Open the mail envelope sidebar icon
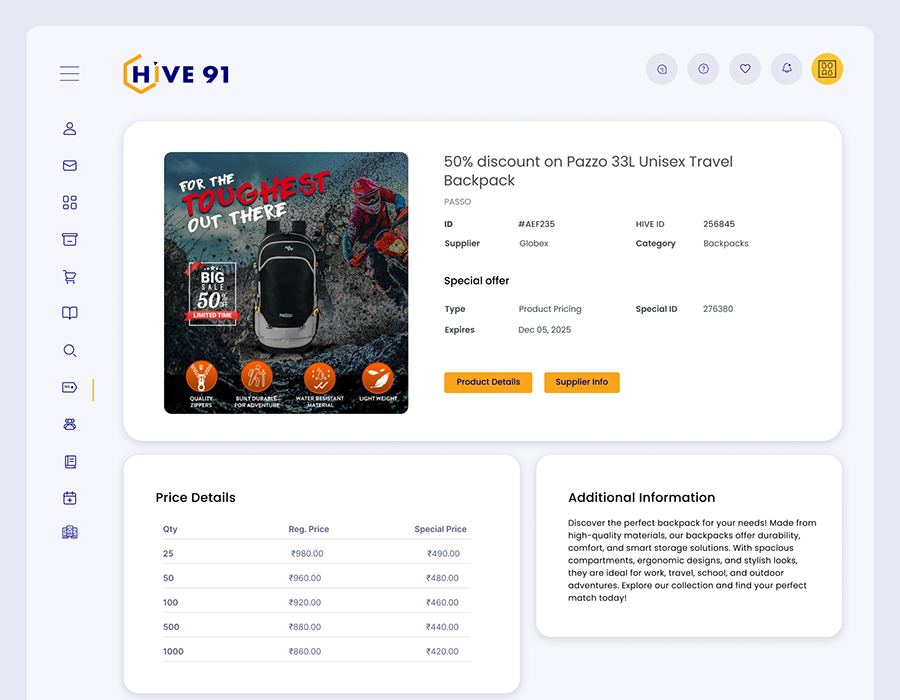Viewport: 900px width, 700px height. 69,166
